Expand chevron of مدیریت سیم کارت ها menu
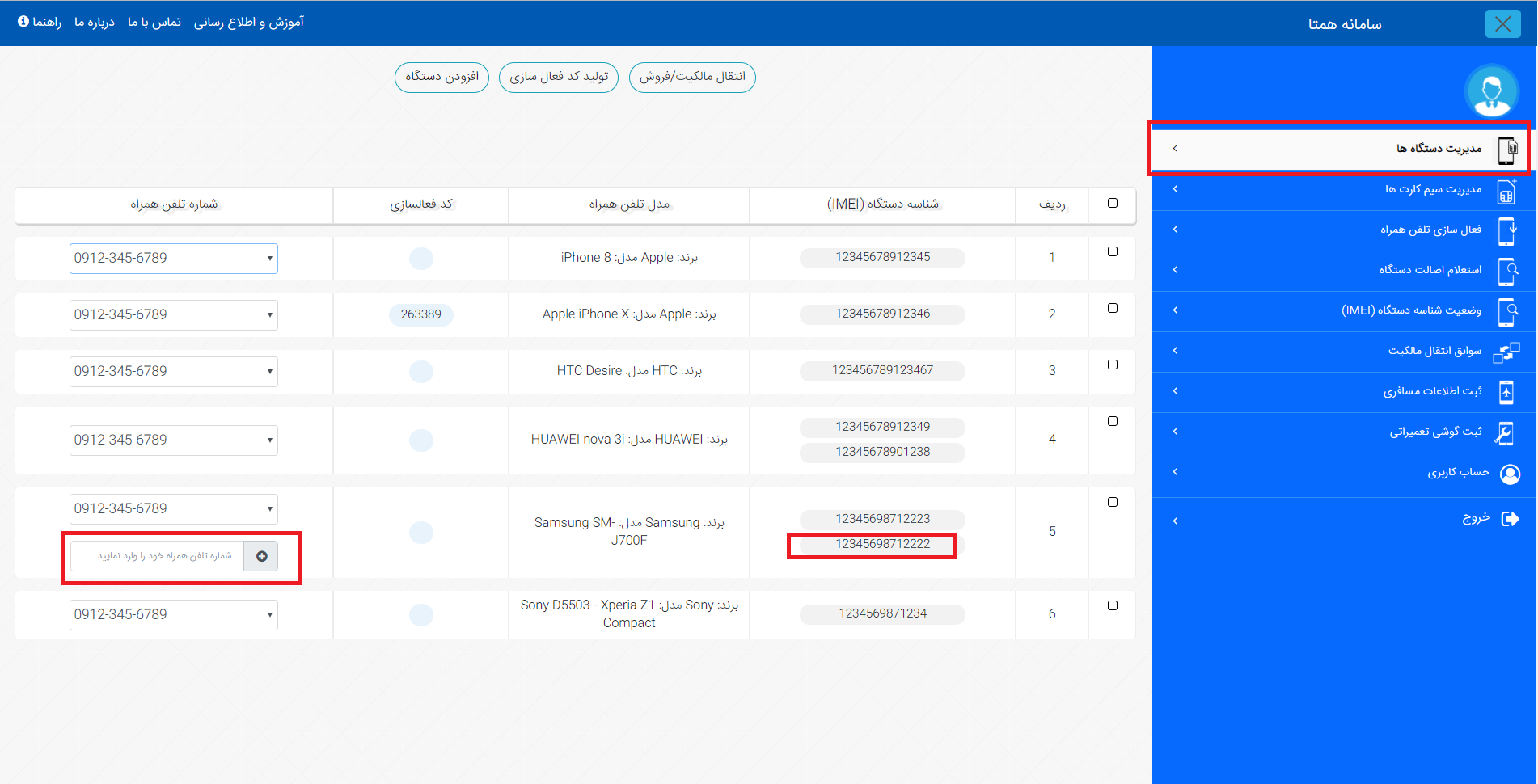Viewport: 1538px width, 784px height. coord(1175,189)
